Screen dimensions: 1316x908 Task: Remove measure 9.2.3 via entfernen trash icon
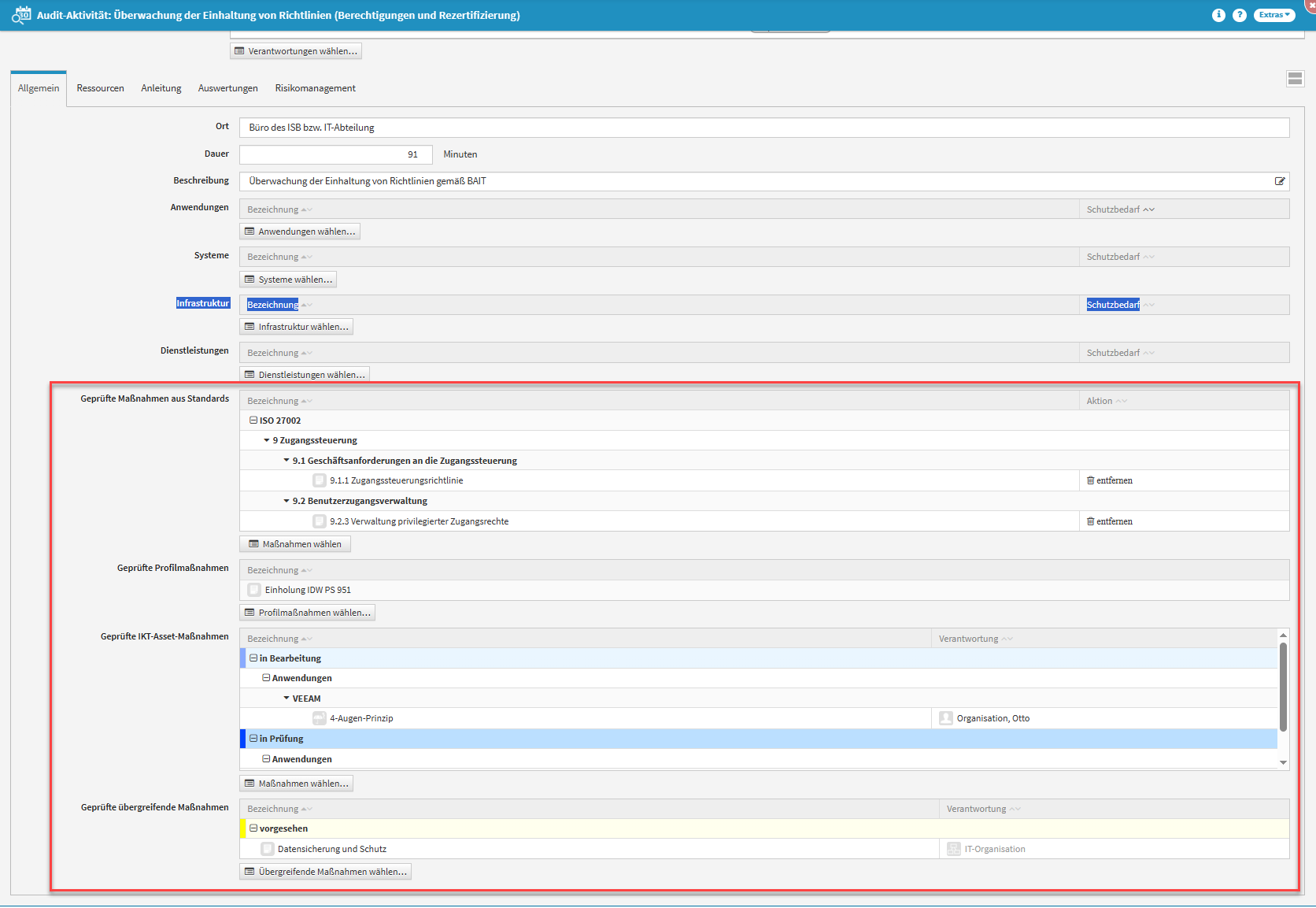pos(1091,521)
